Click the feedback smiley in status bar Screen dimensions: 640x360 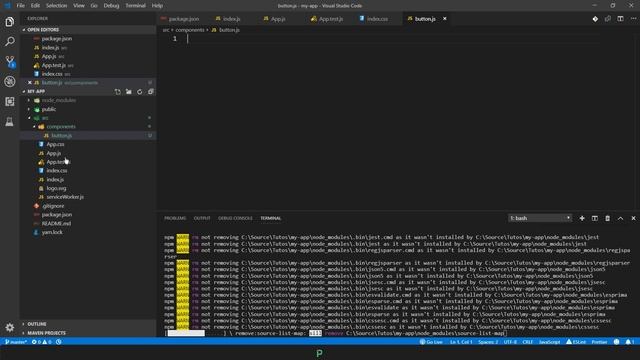(x=616, y=342)
